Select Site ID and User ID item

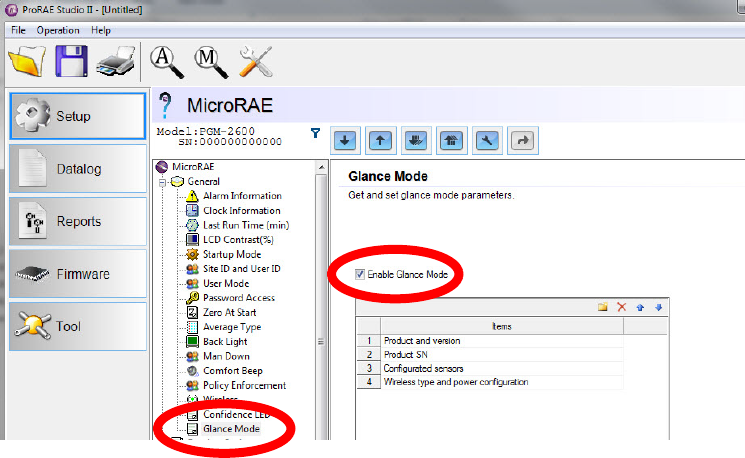coord(242,268)
